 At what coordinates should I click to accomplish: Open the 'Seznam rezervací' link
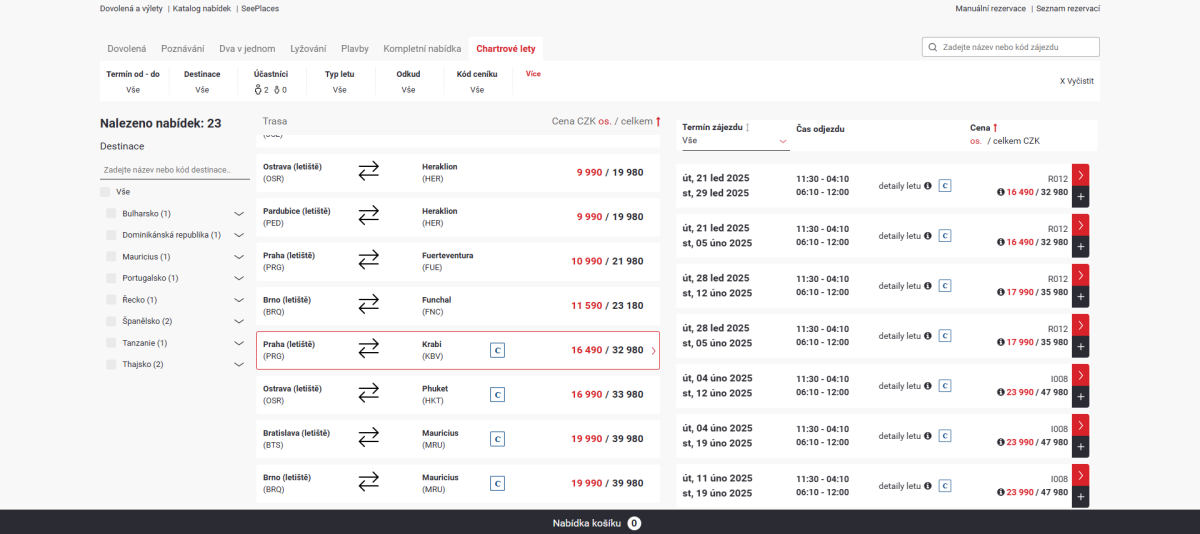[1068, 8]
